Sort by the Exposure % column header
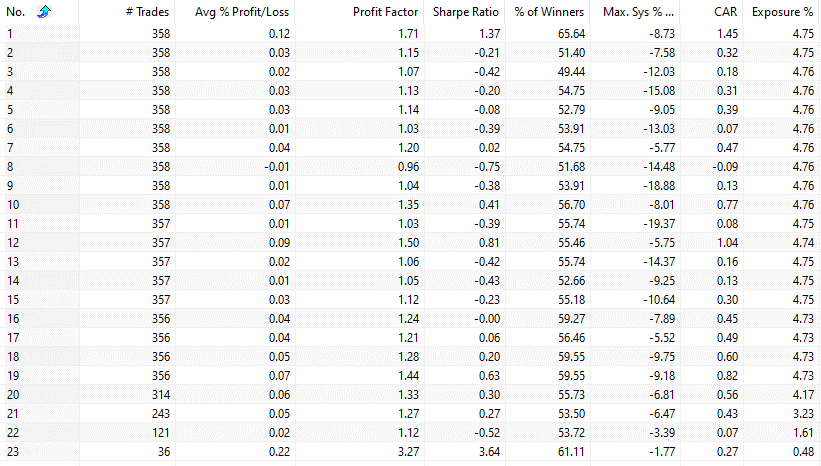This screenshot has width=821, height=466. coord(783,12)
